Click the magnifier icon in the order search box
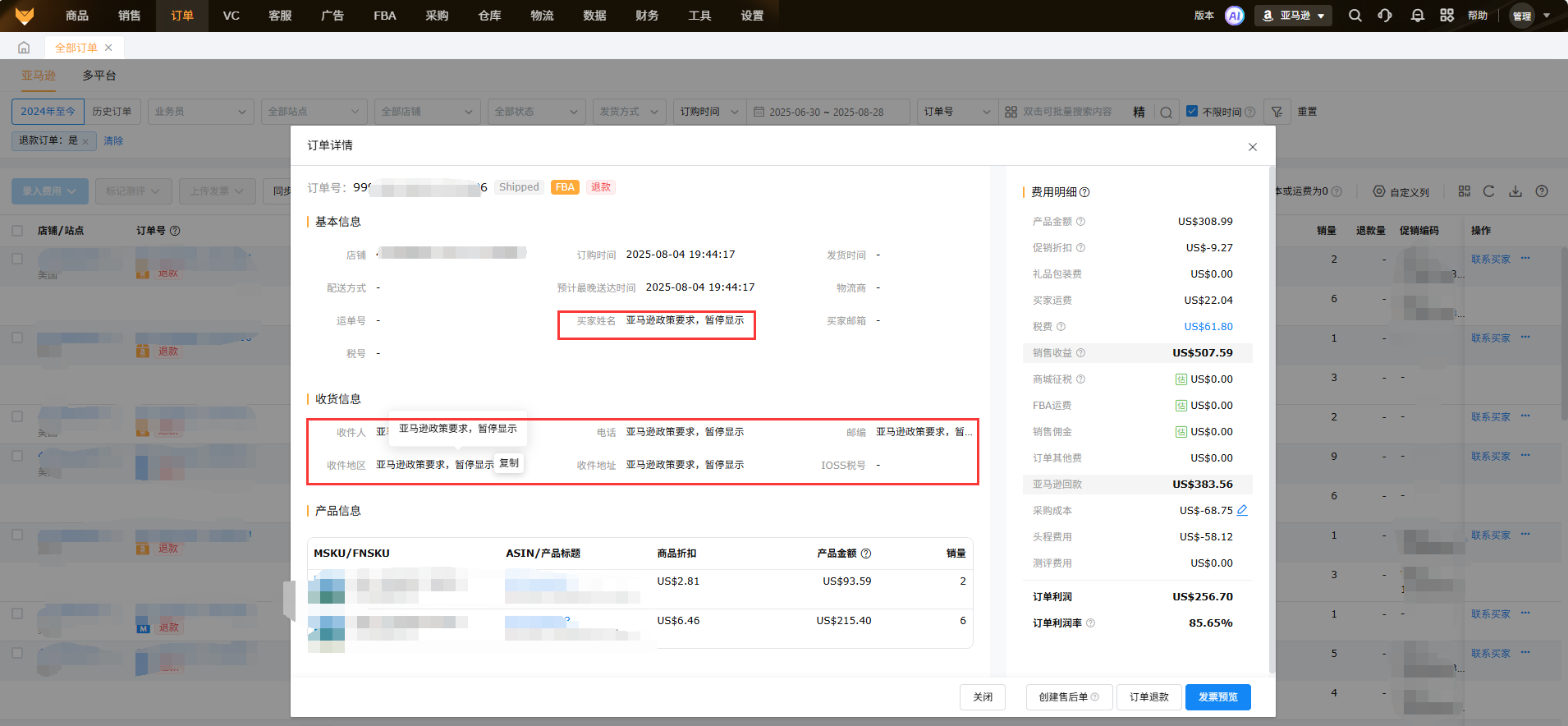The image size is (1568, 726). (1166, 113)
